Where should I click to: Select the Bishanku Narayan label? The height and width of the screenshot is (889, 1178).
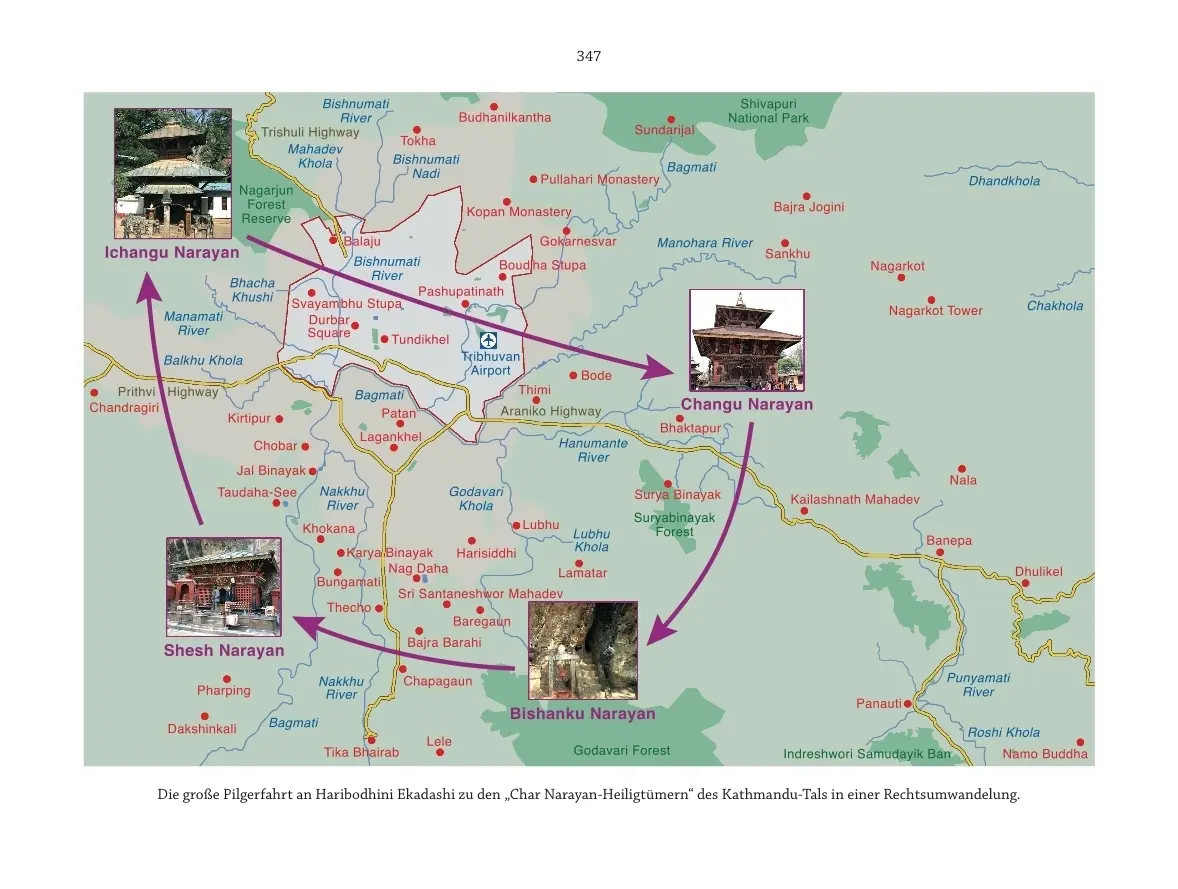(x=583, y=713)
